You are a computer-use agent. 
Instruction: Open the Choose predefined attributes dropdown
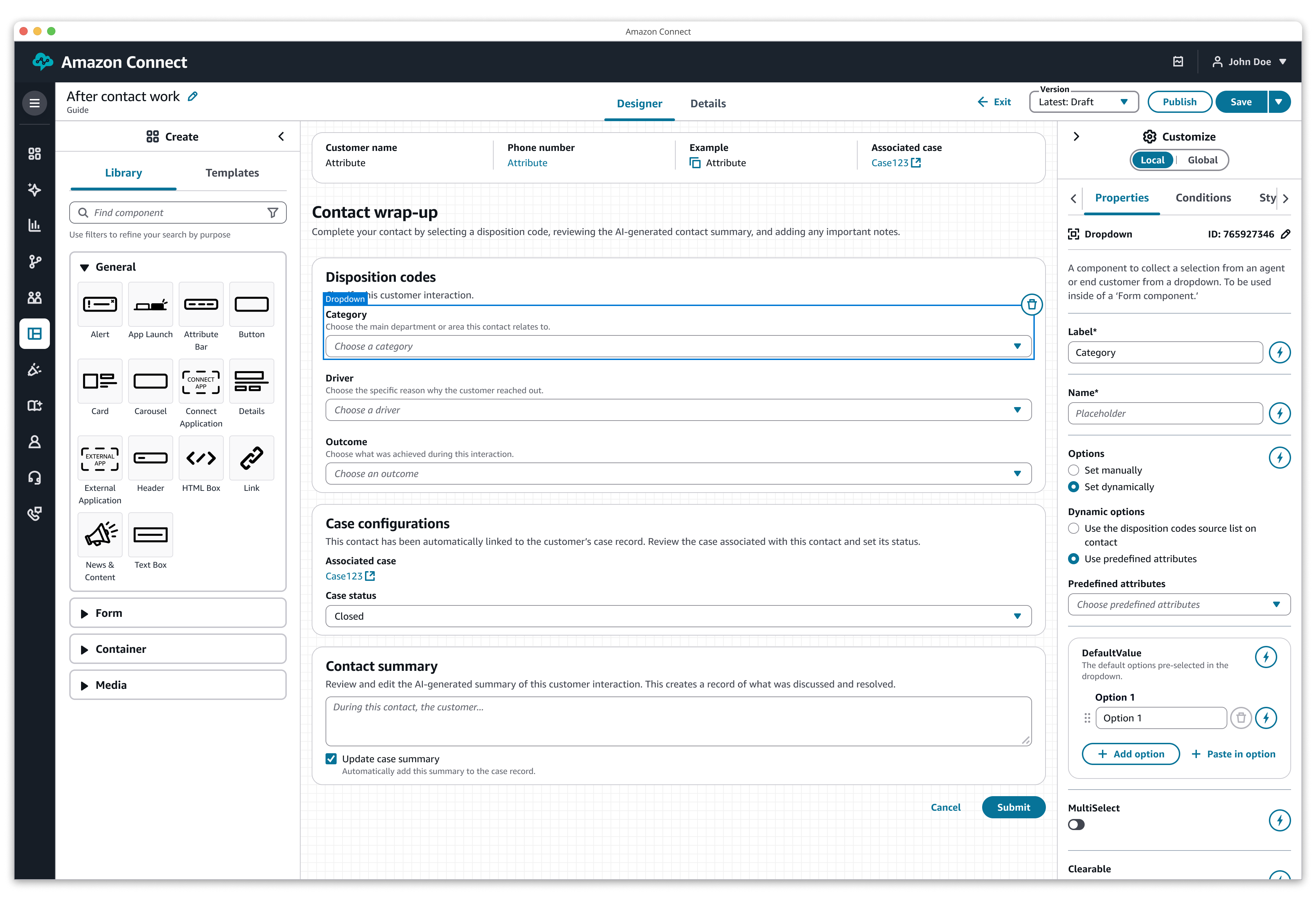(x=1179, y=604)
